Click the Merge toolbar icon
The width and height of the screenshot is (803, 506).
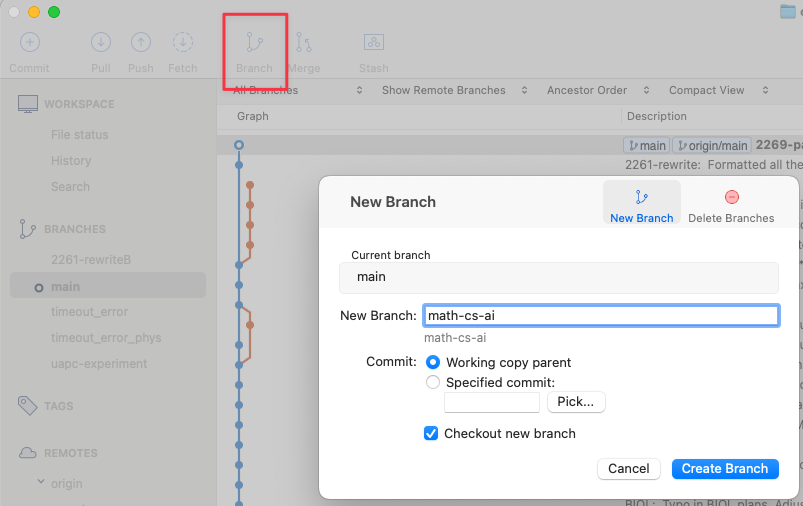[x=304, y=43]
